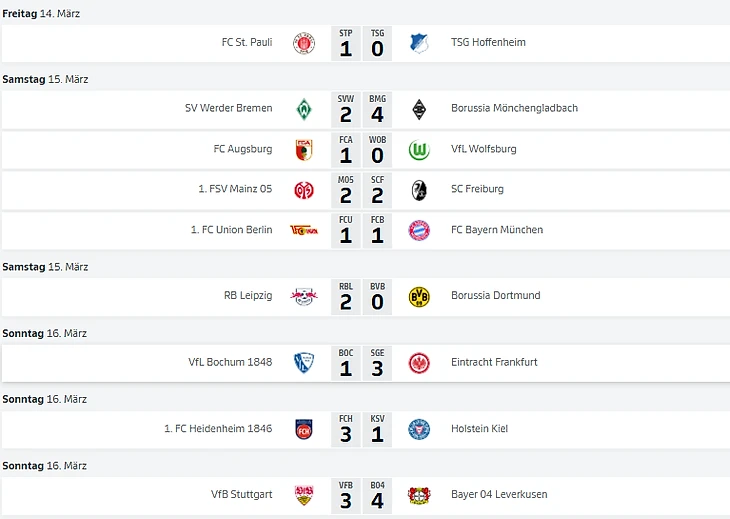Open the VfB Stuttgart crest icon

click(304, 495)
